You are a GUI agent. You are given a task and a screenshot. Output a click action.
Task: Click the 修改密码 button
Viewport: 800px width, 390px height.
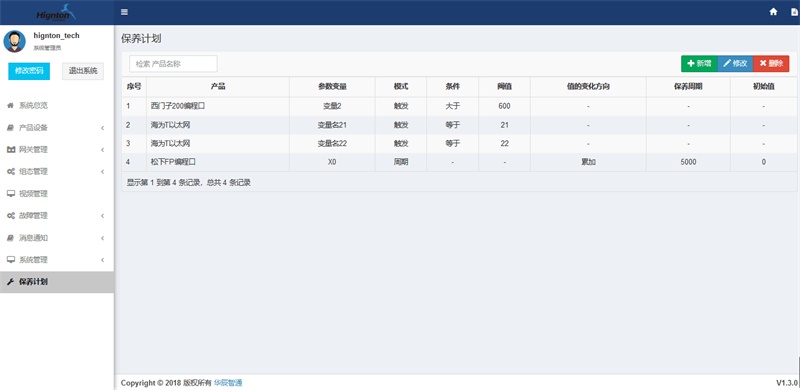tap(29, 71)
